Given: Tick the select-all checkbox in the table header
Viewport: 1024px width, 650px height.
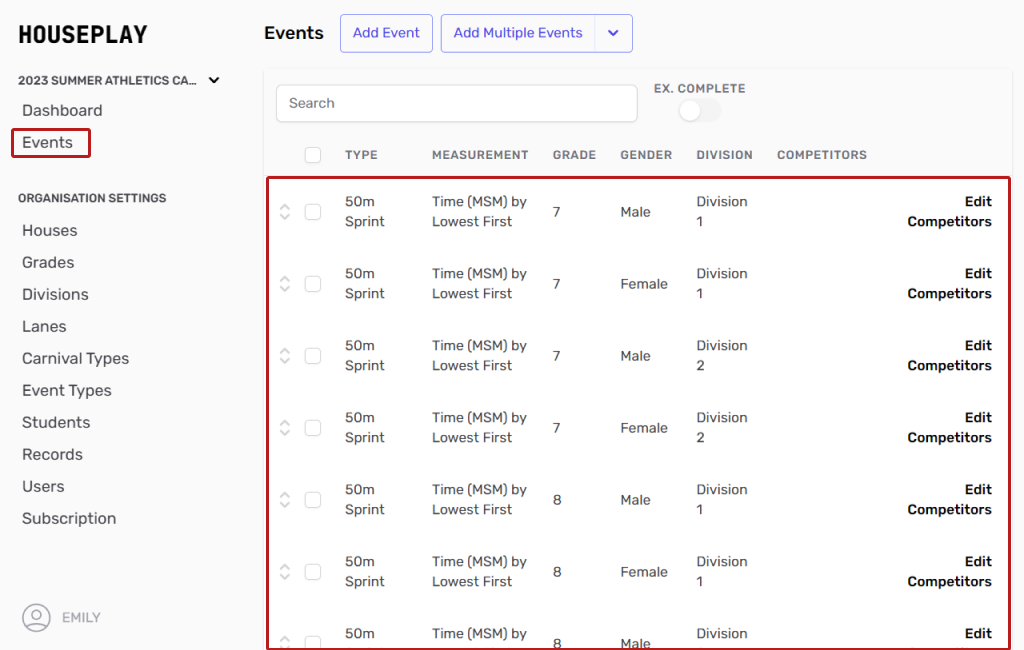Looking at the screenshot, I should (x=313, y=155).
